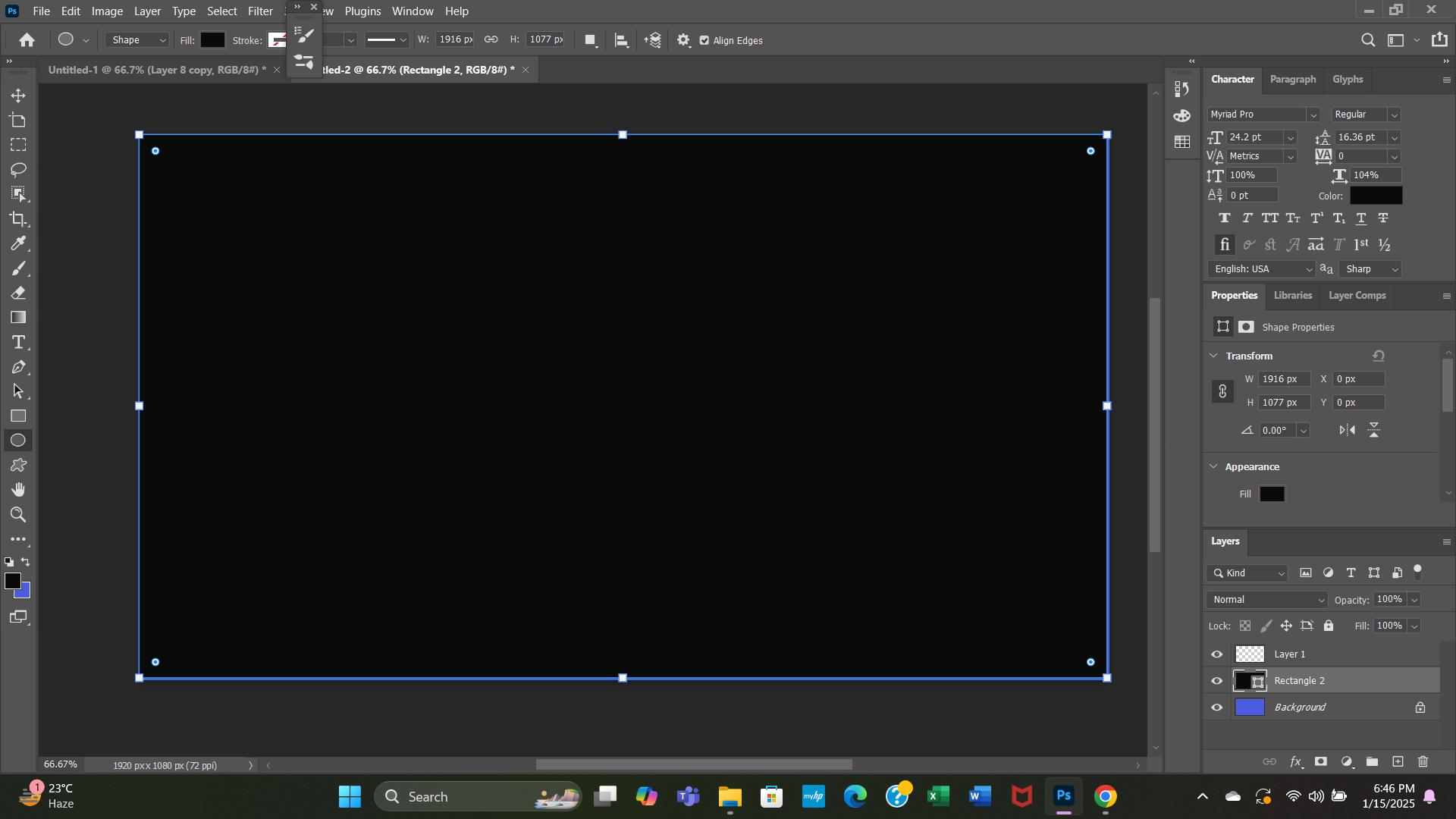Select the Move tool
The image size is (1456, 819).
click(18, 96)
